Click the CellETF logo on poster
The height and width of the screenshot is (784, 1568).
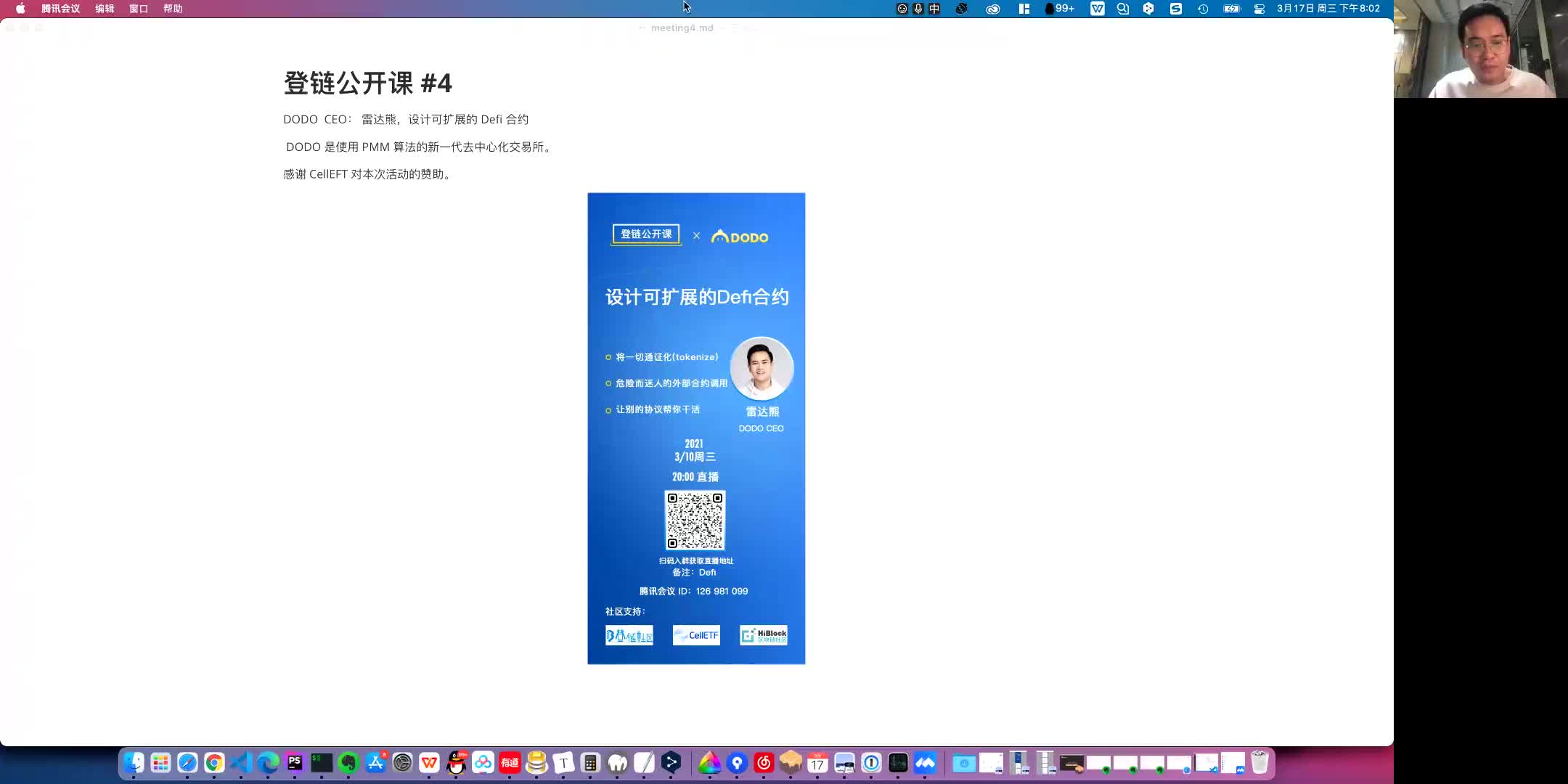696,635
